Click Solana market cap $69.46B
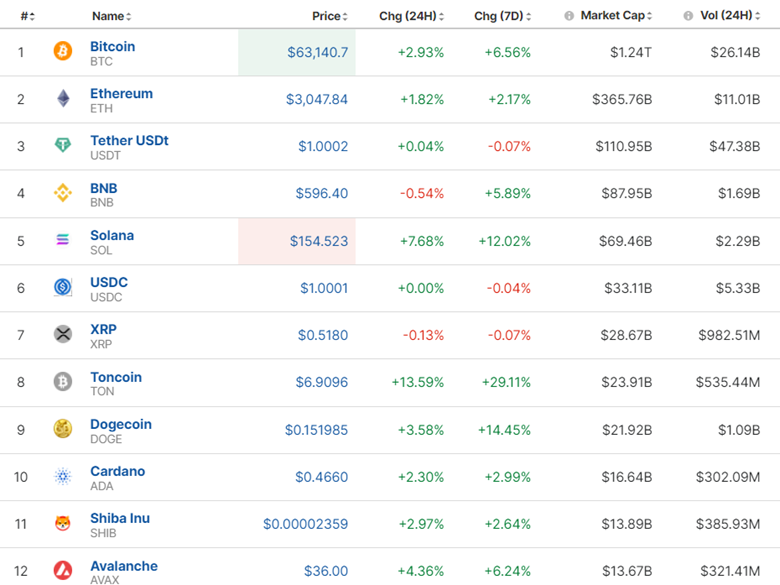This screenshot has width=780, height=585. pyautogui.click(x=625, y=241)
